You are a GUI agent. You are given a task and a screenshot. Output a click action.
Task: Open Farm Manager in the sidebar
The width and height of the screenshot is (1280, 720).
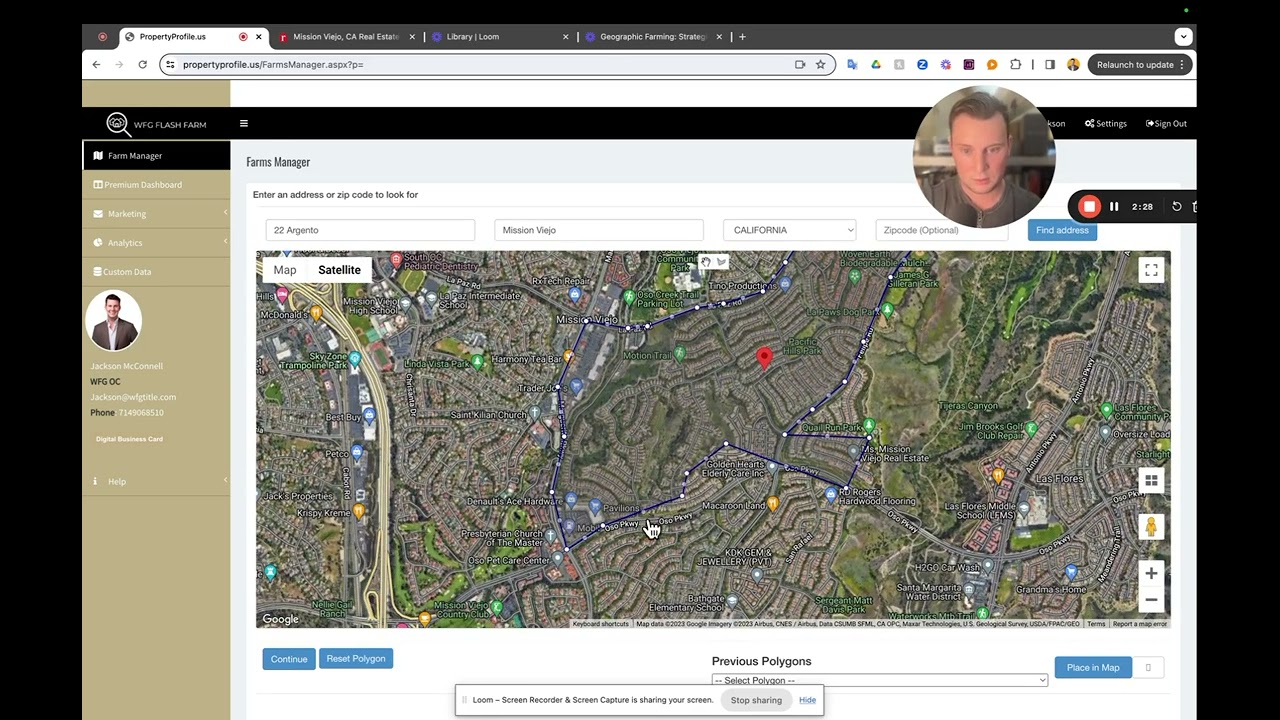point(156,156)
